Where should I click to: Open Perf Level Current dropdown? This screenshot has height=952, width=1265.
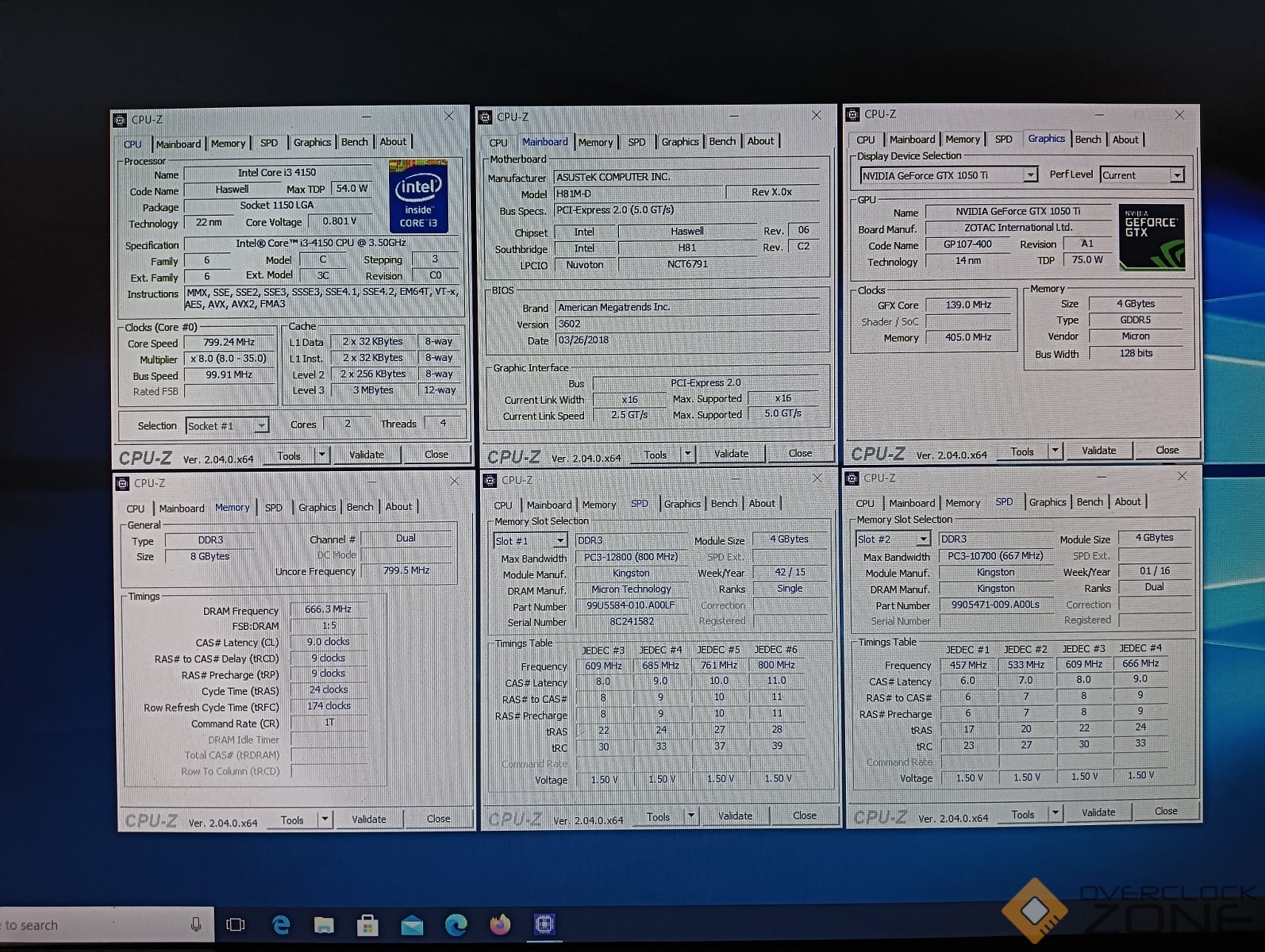coord(1178,175)
